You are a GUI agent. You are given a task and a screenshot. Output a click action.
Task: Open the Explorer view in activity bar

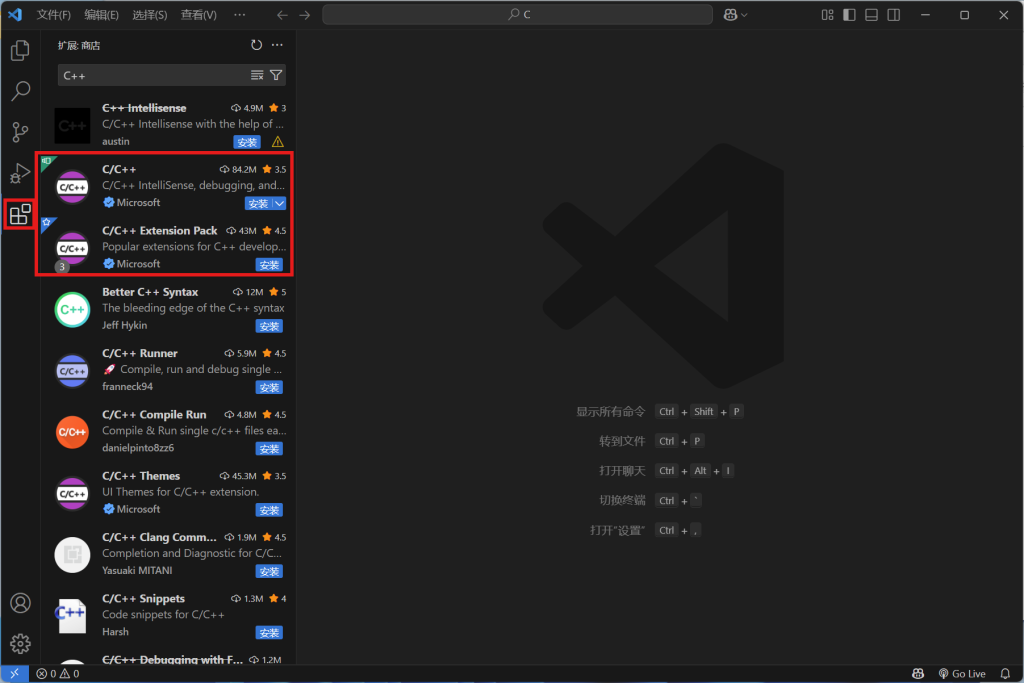pos(20,50)
